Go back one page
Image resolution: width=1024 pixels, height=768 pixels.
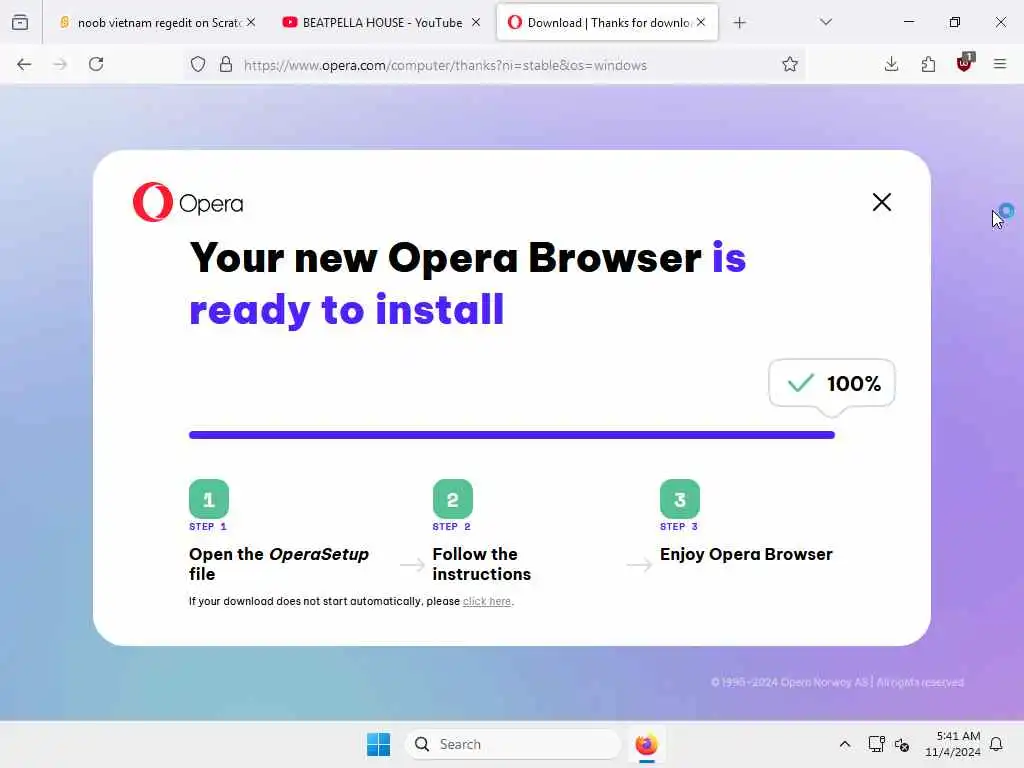(x=24, y=64)
